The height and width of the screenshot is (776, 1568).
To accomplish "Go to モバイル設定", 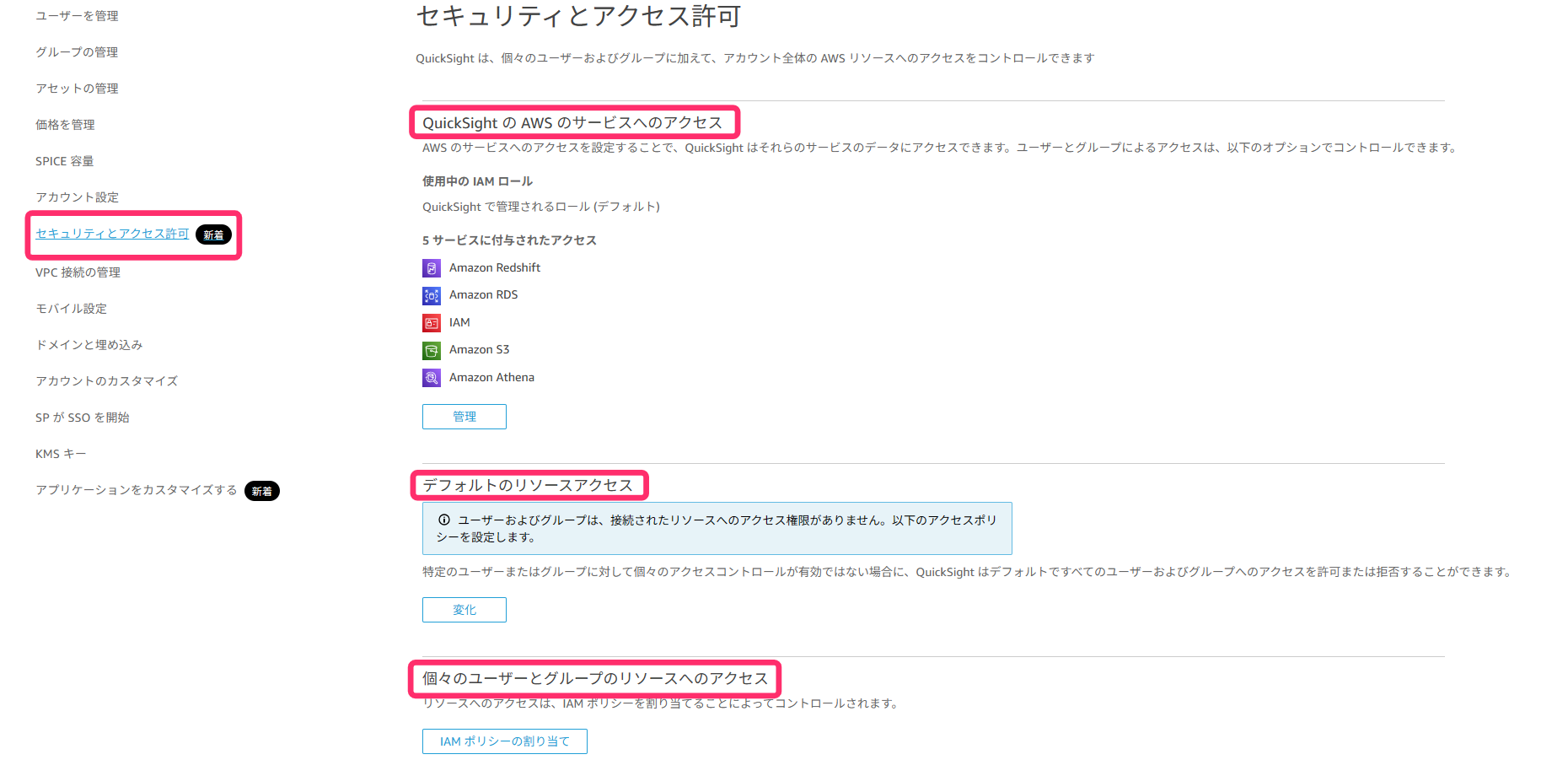I will 72,309.
